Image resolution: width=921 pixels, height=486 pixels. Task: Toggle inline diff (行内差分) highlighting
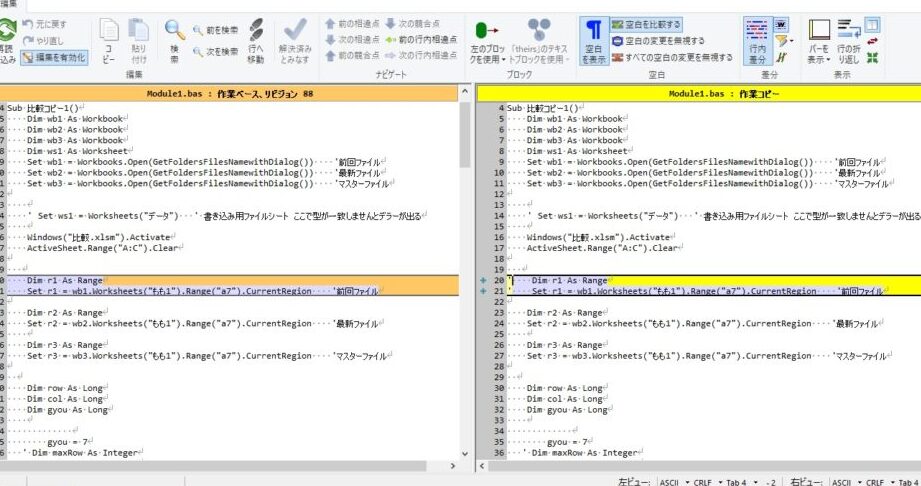click(x=756, y=40)
